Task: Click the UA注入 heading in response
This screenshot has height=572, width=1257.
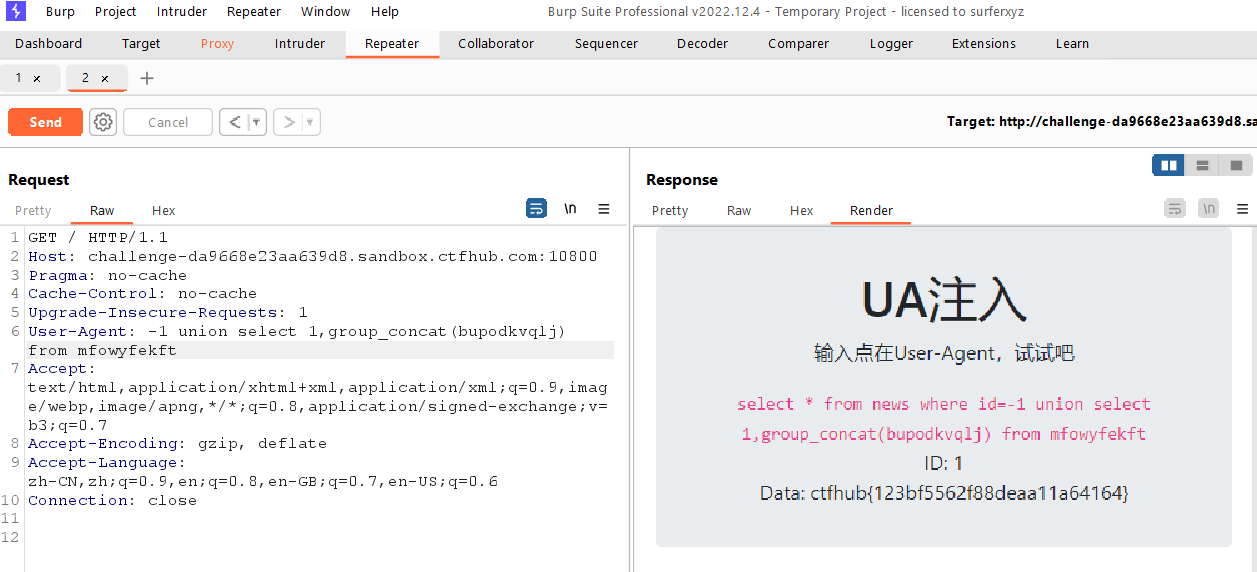Action: pyautogui.click(x=944, y=298)
